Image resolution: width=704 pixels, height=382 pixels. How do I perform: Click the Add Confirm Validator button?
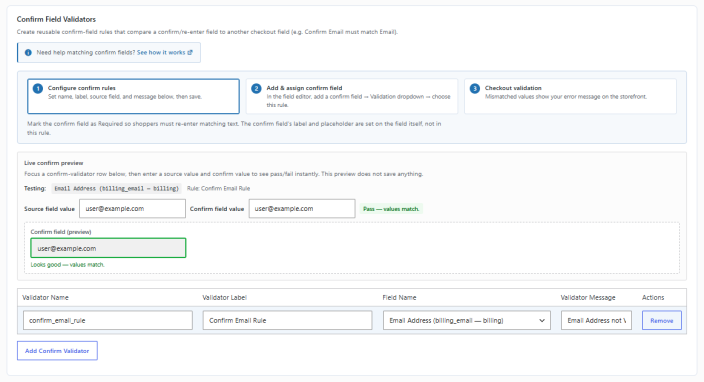[x=57, y=351]
